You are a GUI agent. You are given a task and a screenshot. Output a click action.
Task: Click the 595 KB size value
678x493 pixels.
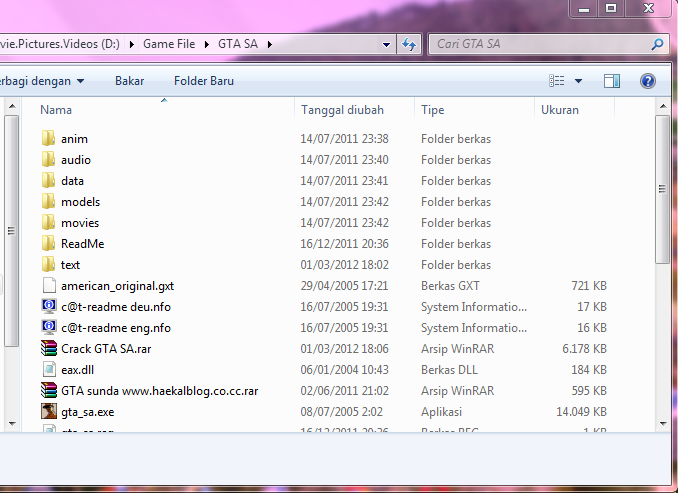pos(589,391)
